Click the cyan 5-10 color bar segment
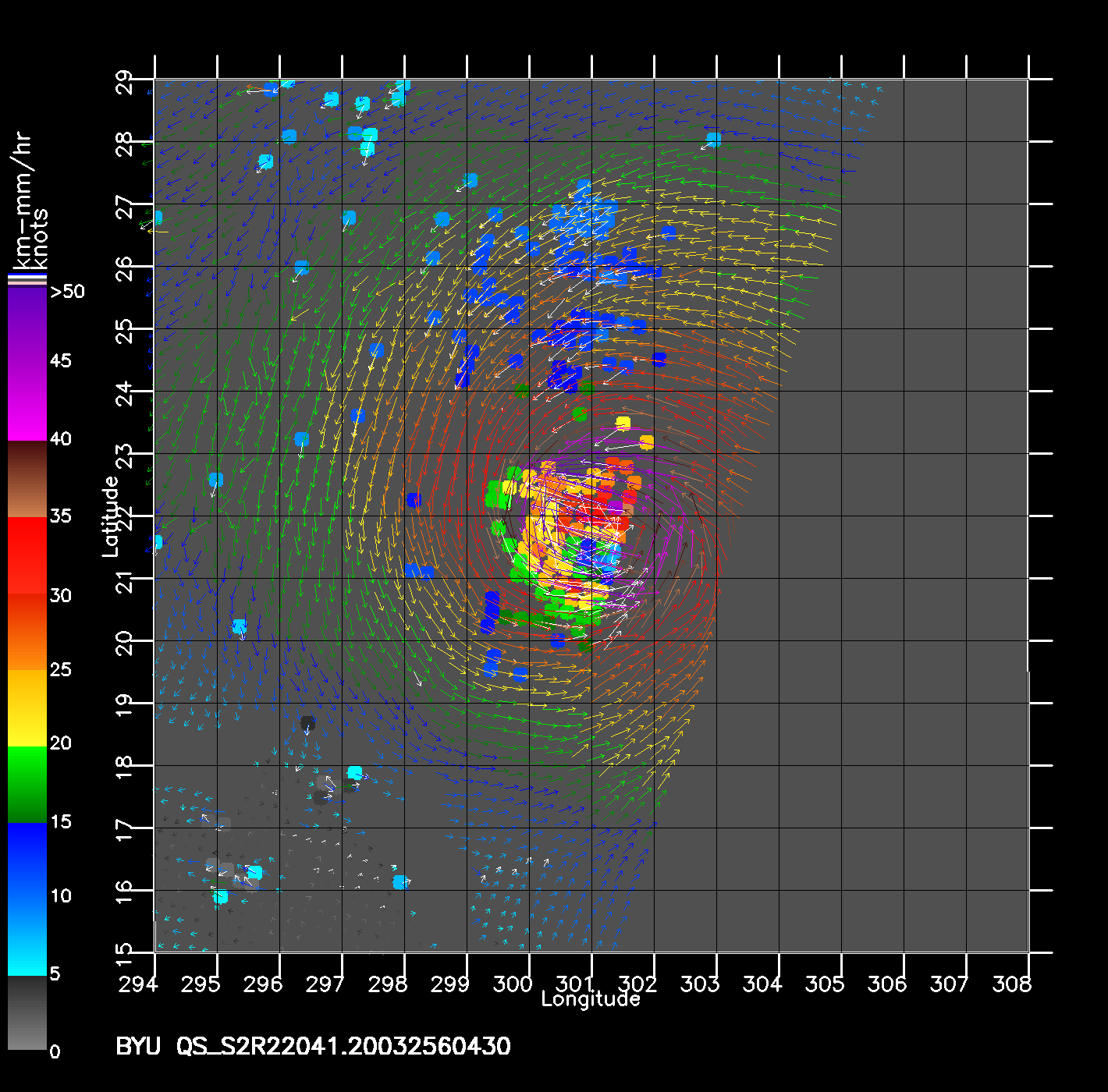The width and height of the screenshot is (1108, 1092). click(27, 936)
